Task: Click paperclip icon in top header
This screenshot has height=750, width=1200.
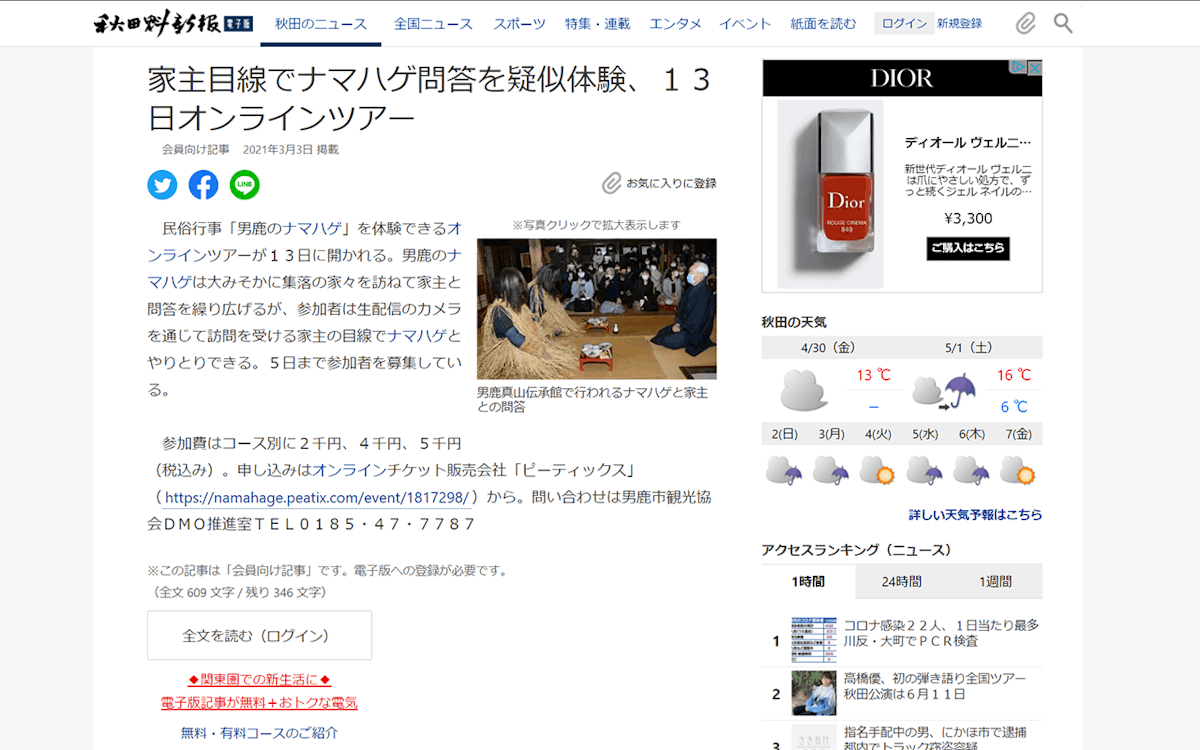Action: [1025, 23]
